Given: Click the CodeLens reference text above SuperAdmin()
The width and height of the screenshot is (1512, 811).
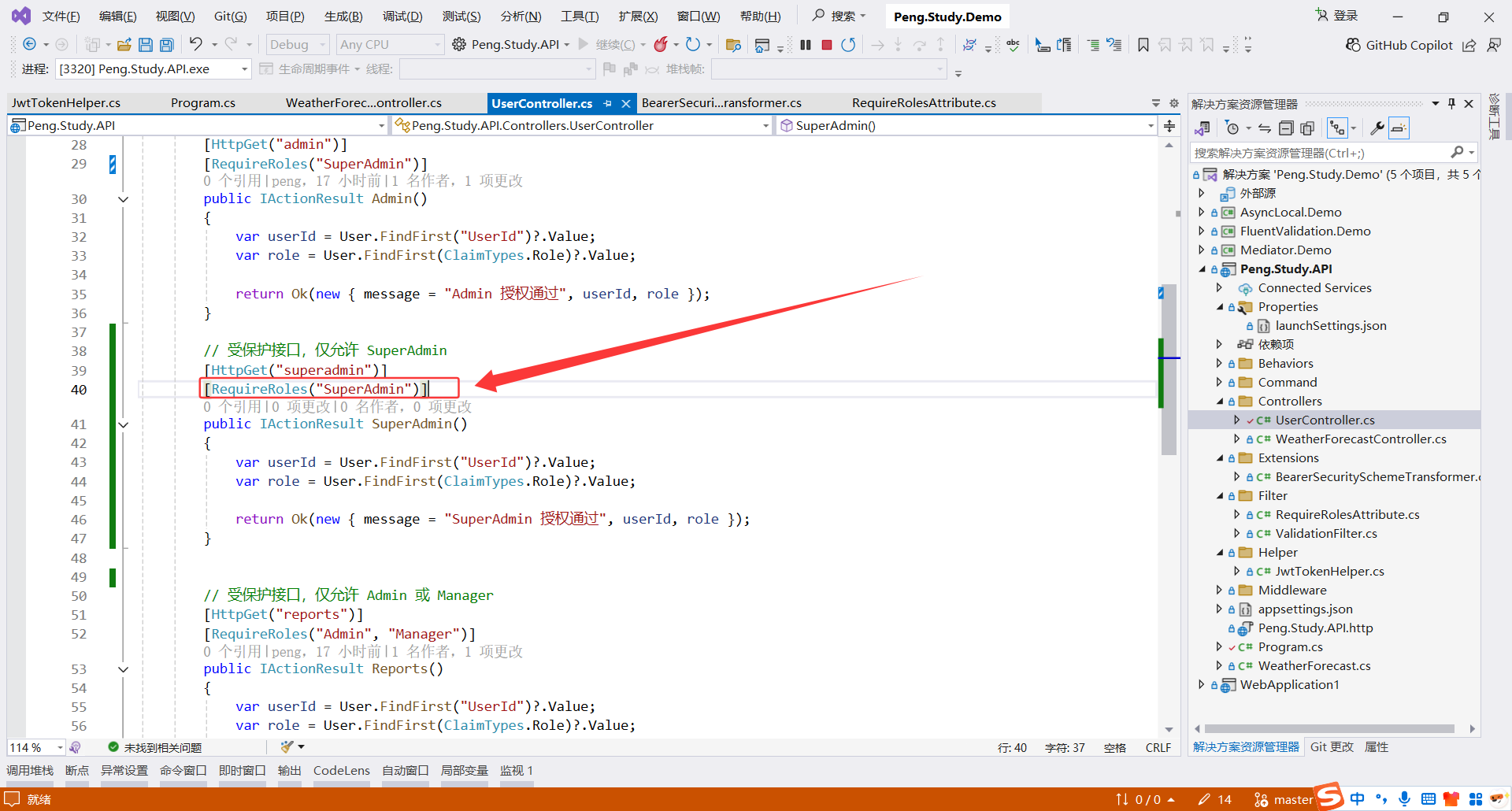Looking at the screenshot, I should pos(337,407).
